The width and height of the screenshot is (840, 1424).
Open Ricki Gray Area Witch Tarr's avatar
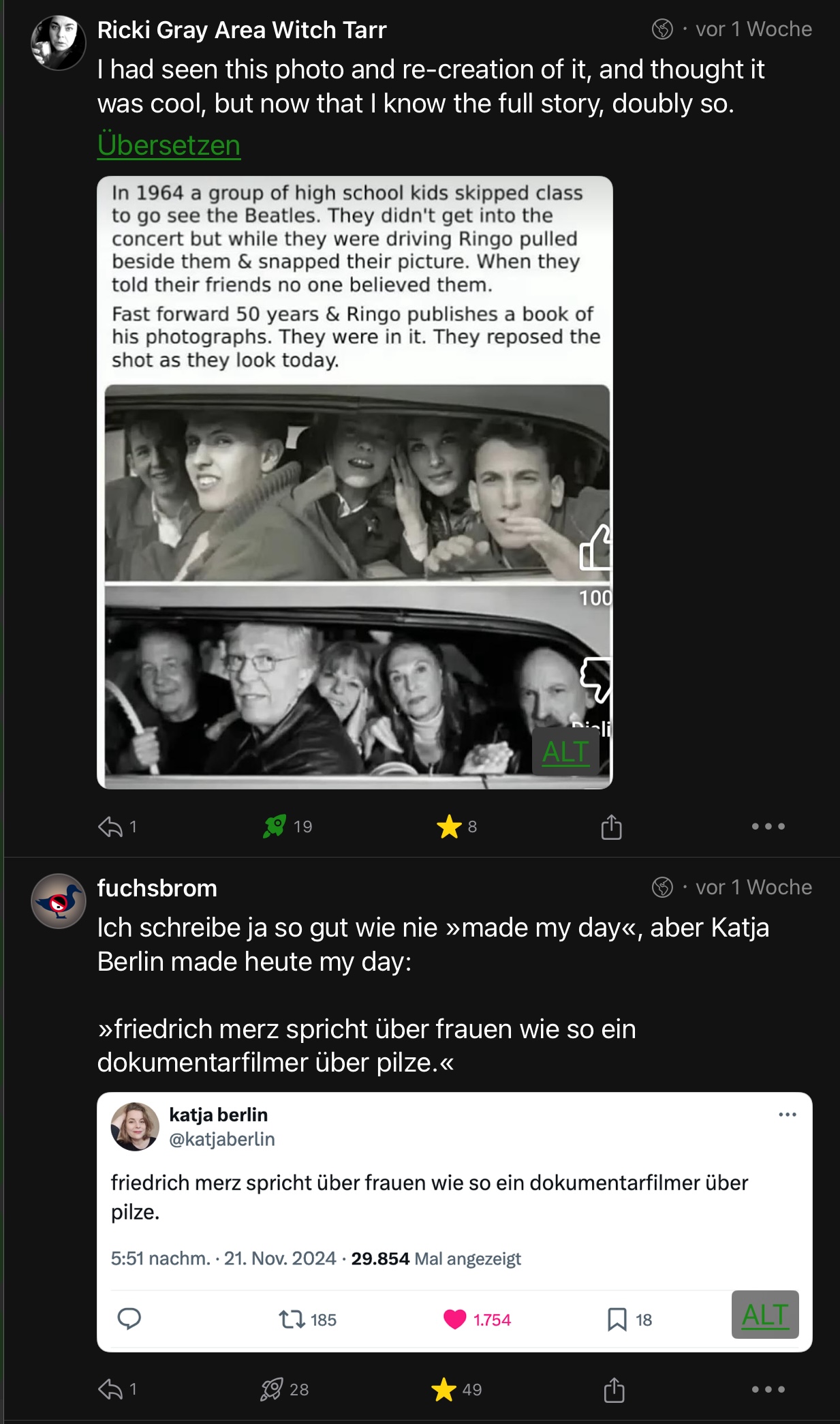pyautogui.click(x=59, y=42)
